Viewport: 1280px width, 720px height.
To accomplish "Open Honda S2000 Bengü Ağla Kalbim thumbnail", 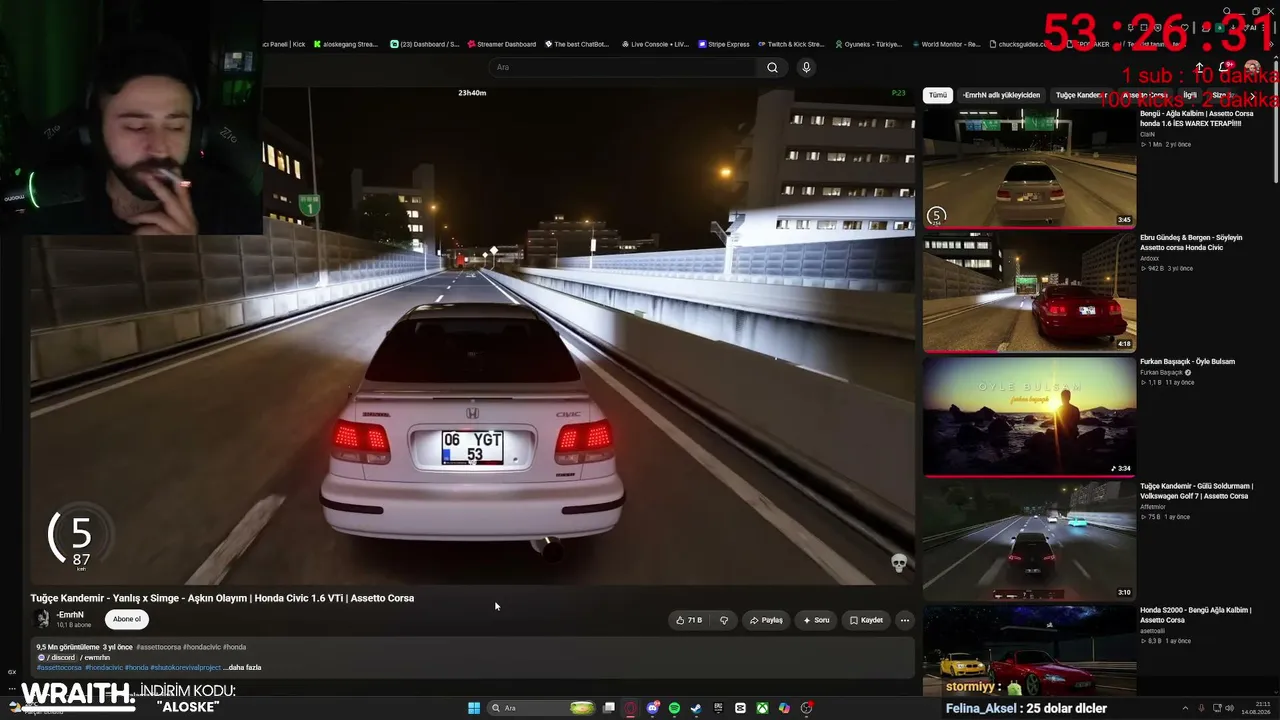I will tap(1029, 650).
